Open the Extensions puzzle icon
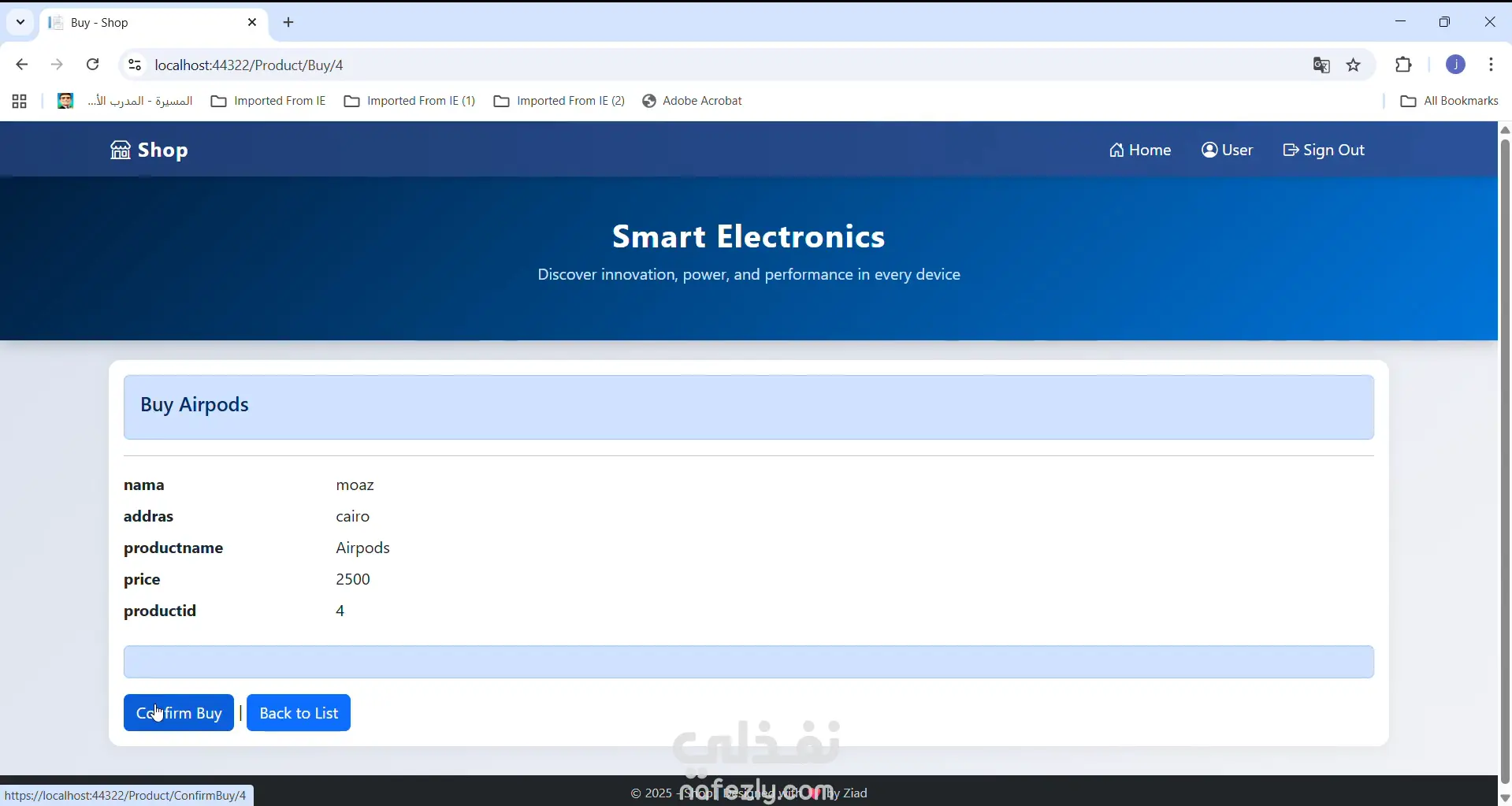The image size is (1512, 806). [x=1404, y=65]
